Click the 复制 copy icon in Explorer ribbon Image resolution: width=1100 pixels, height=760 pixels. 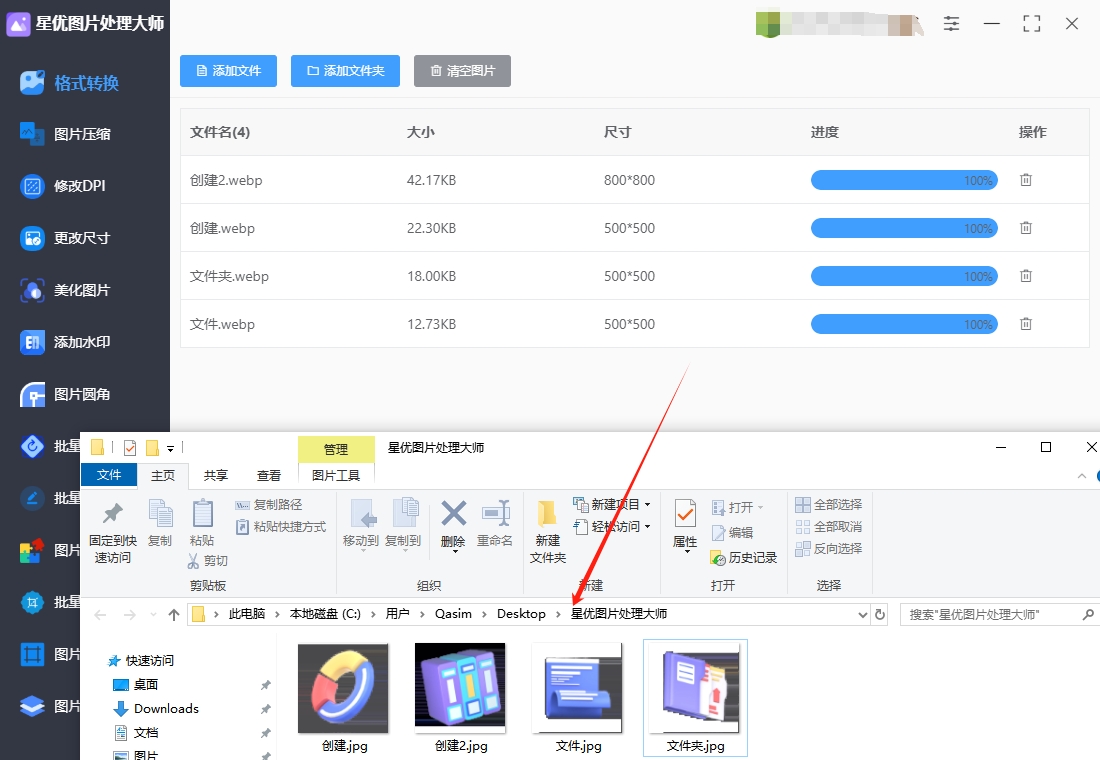pyautogui.click(x=160, y=523)
